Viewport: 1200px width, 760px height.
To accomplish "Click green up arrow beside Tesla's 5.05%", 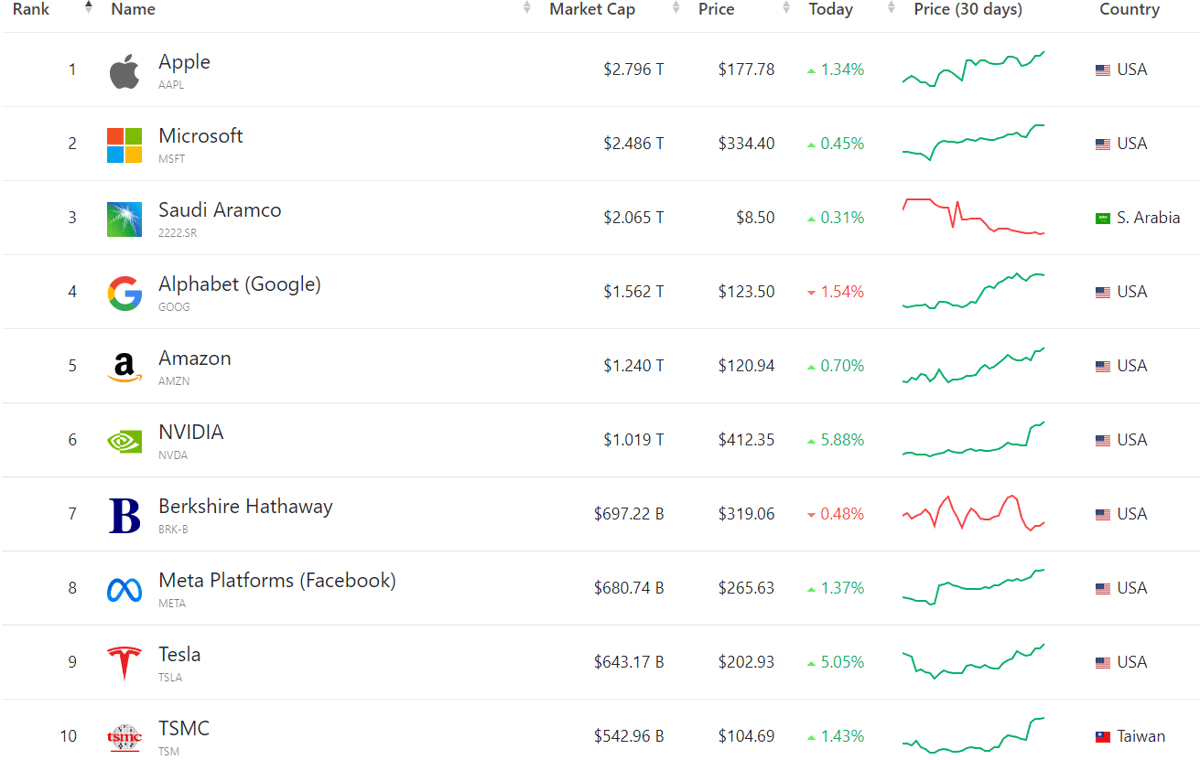I will point(811,663).
